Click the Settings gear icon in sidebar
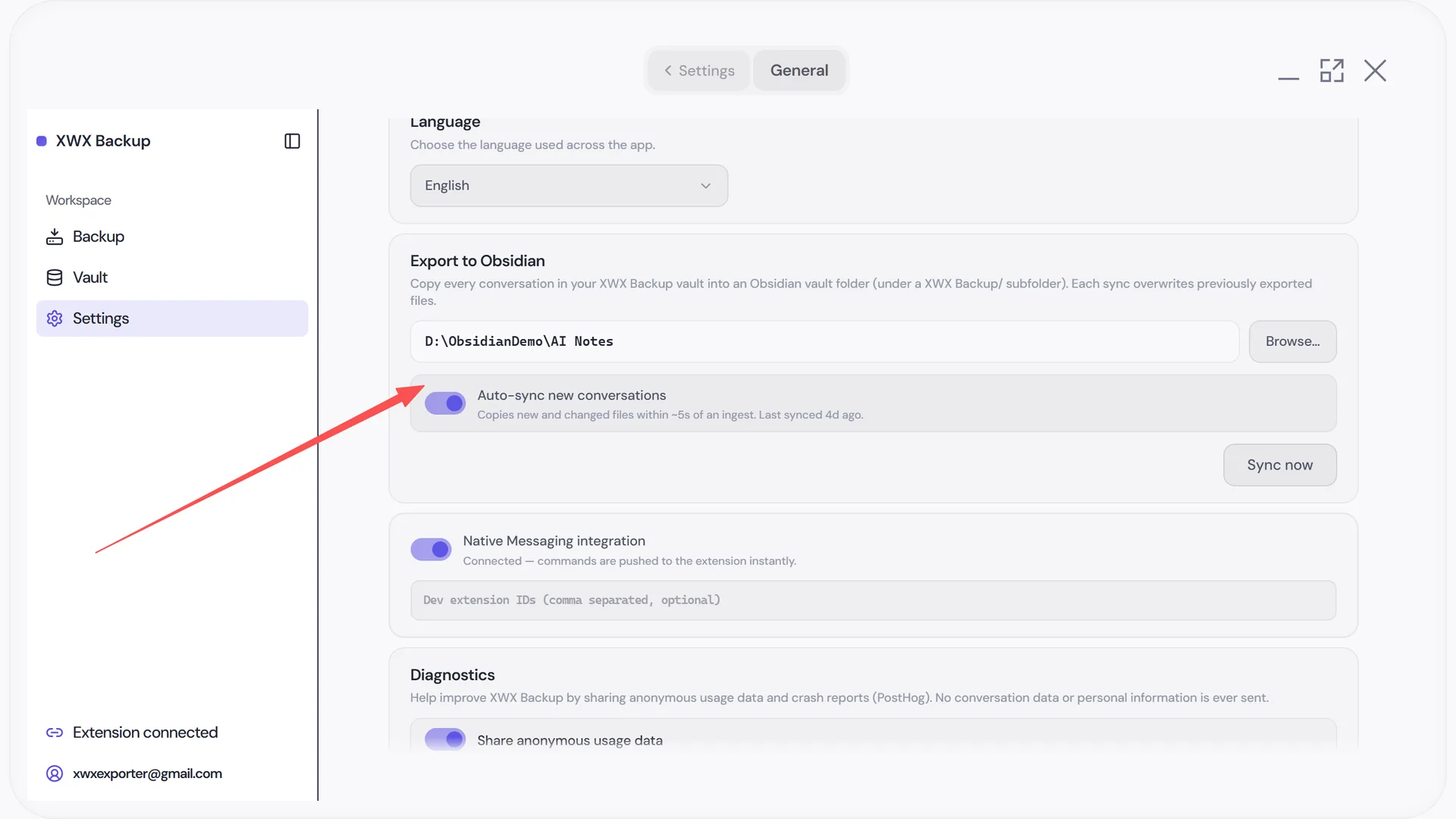The height and width of the screenshot is (819, 1456). [x=55, y=318]
